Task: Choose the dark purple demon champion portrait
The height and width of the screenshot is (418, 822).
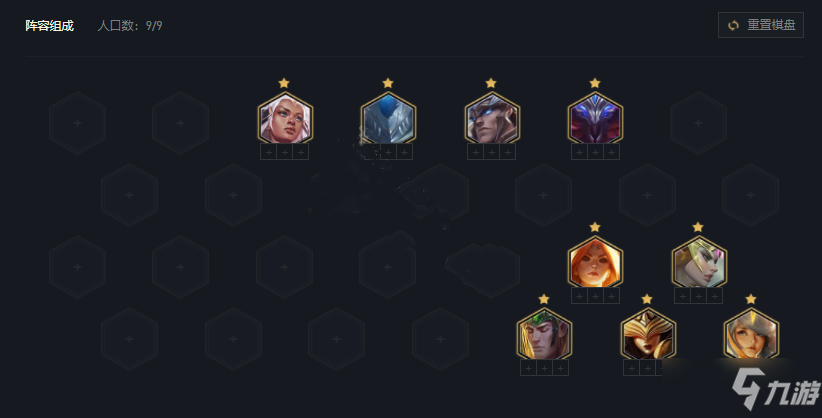Action: click(595, 119)
